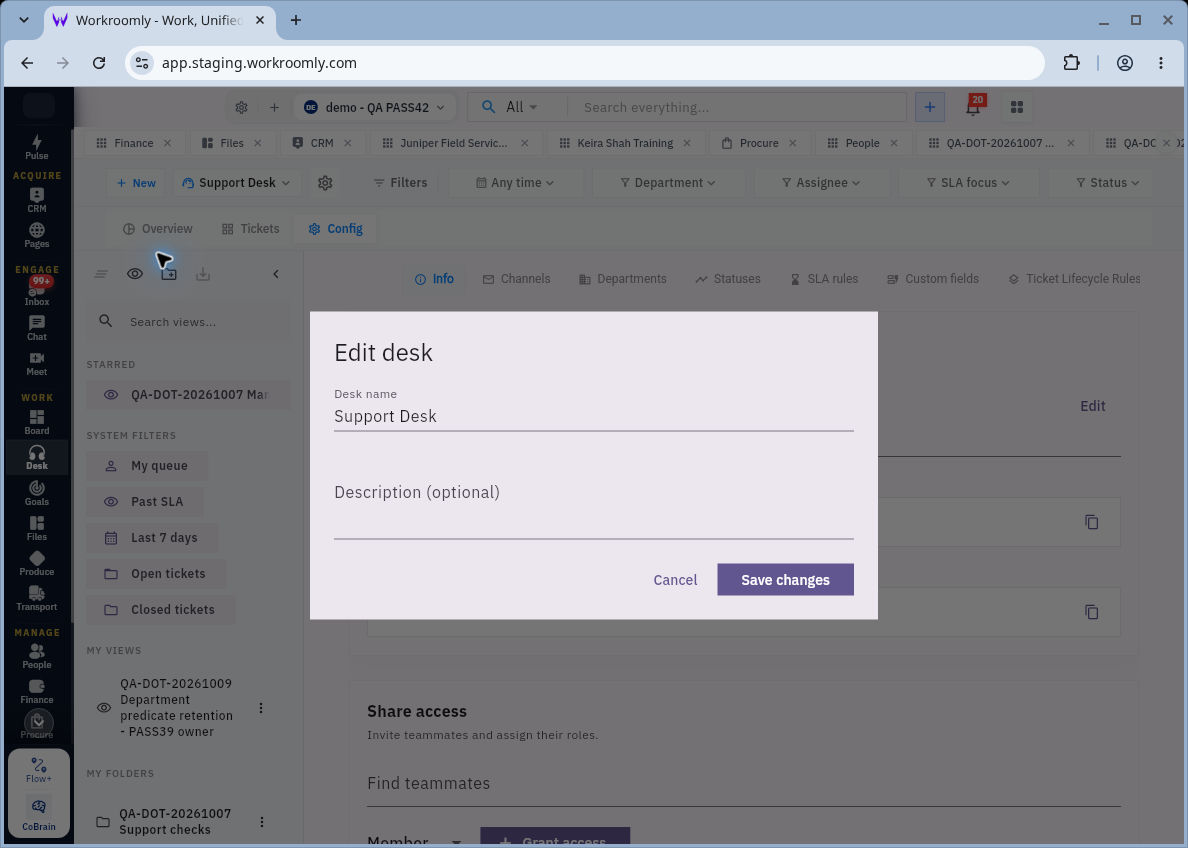Screen dimensions: 1188x848
Task: Open the Ticket Lifecycle Rules tab
Action: (x=1074, y=279)
